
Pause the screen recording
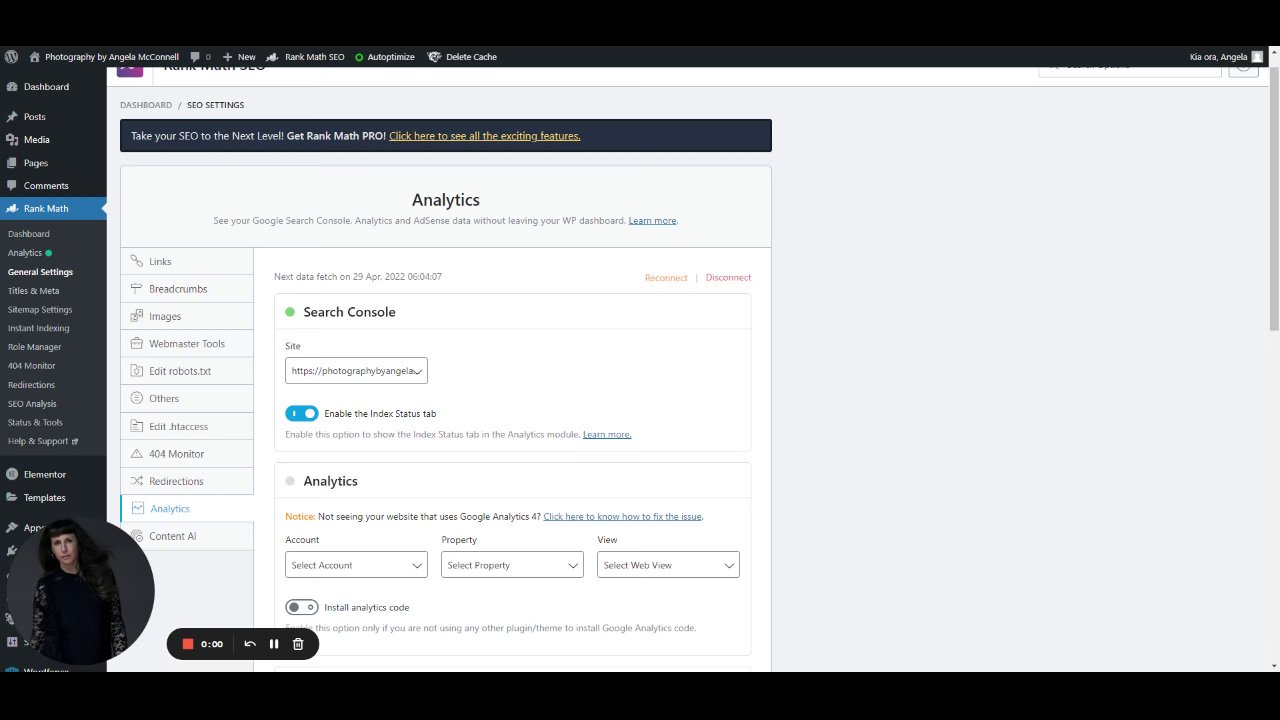274,644
